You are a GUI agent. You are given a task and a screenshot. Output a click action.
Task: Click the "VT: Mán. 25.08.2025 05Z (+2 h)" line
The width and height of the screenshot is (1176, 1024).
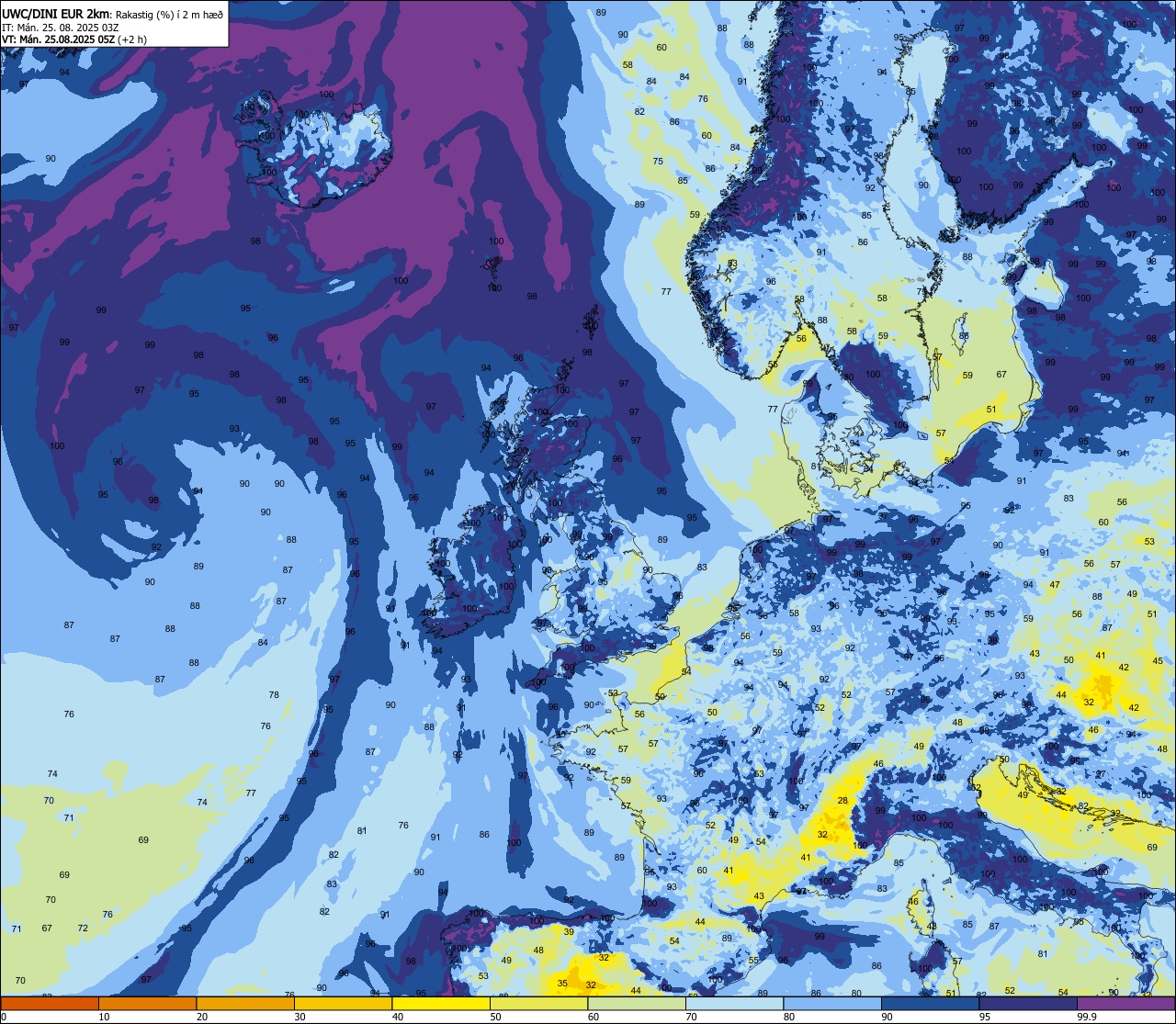(x=73, y=39)
